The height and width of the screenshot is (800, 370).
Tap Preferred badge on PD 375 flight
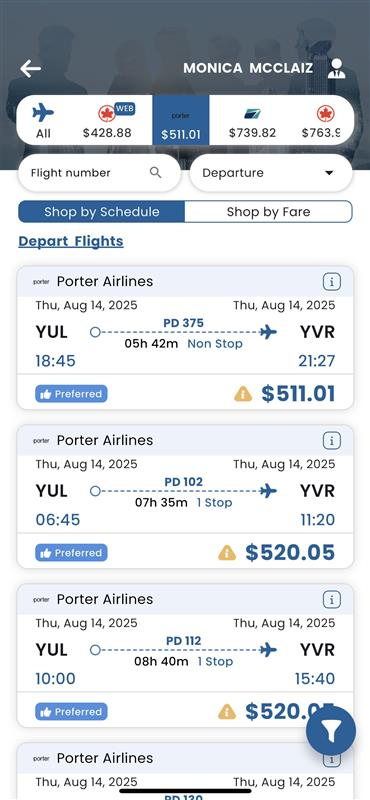71,394
